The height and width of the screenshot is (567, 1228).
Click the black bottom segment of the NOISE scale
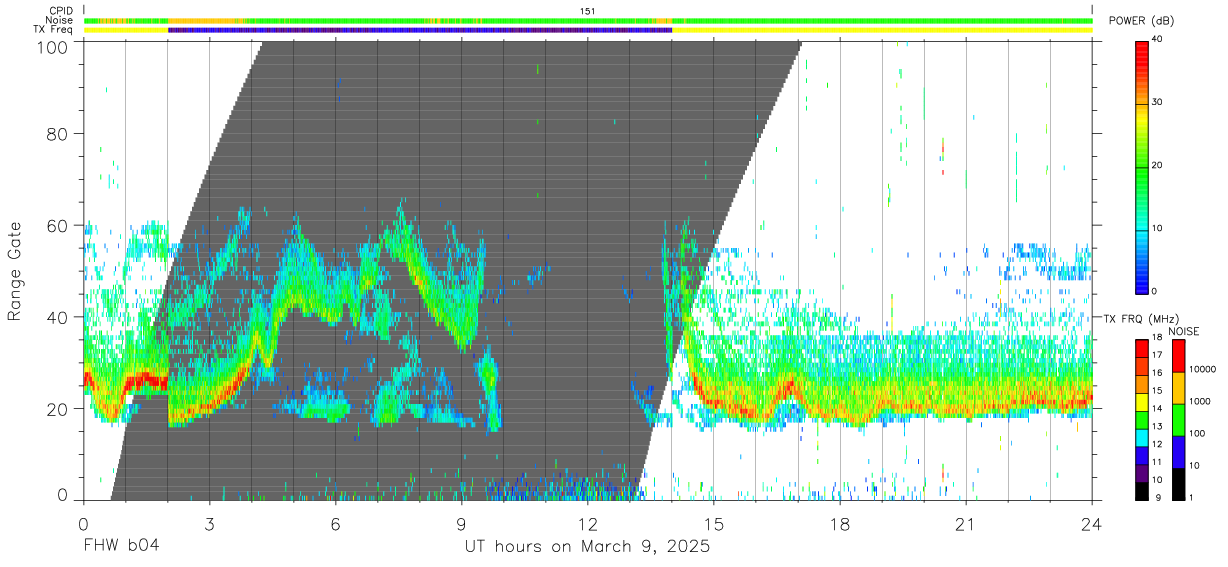click(1179, 482)
